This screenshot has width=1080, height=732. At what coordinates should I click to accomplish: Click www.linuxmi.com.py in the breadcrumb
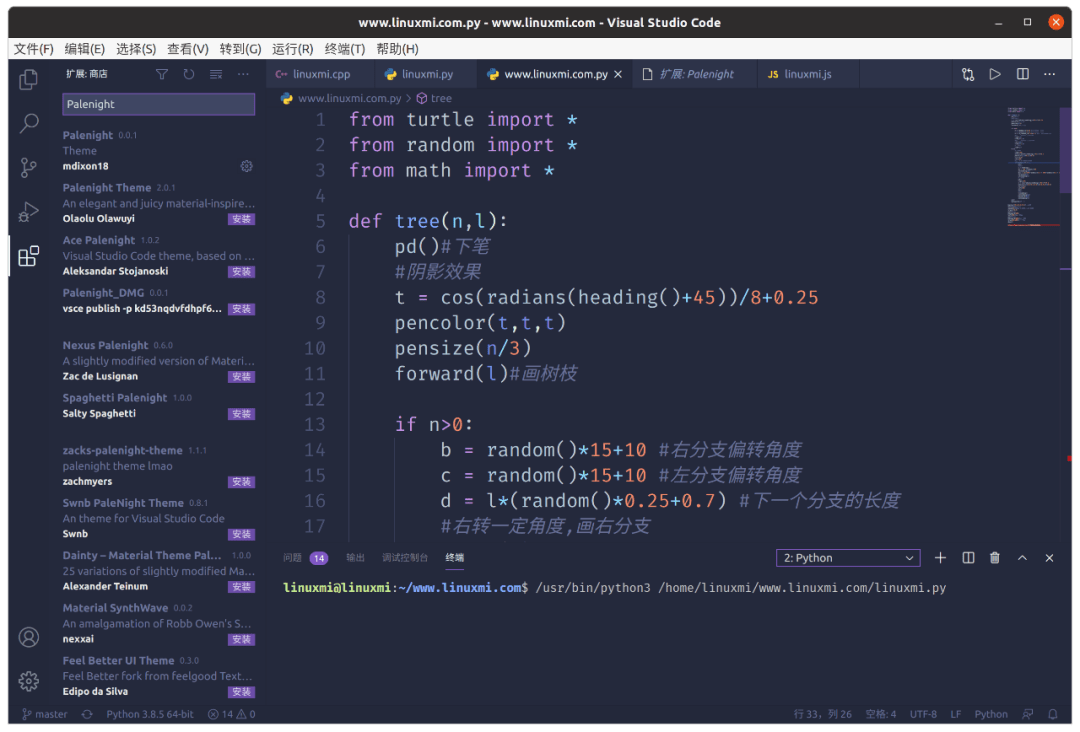click(x=349, y=98)
